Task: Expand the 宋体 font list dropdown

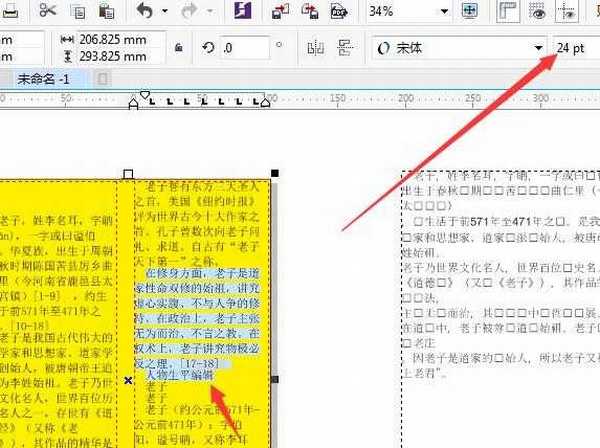Action: [537, 47]
